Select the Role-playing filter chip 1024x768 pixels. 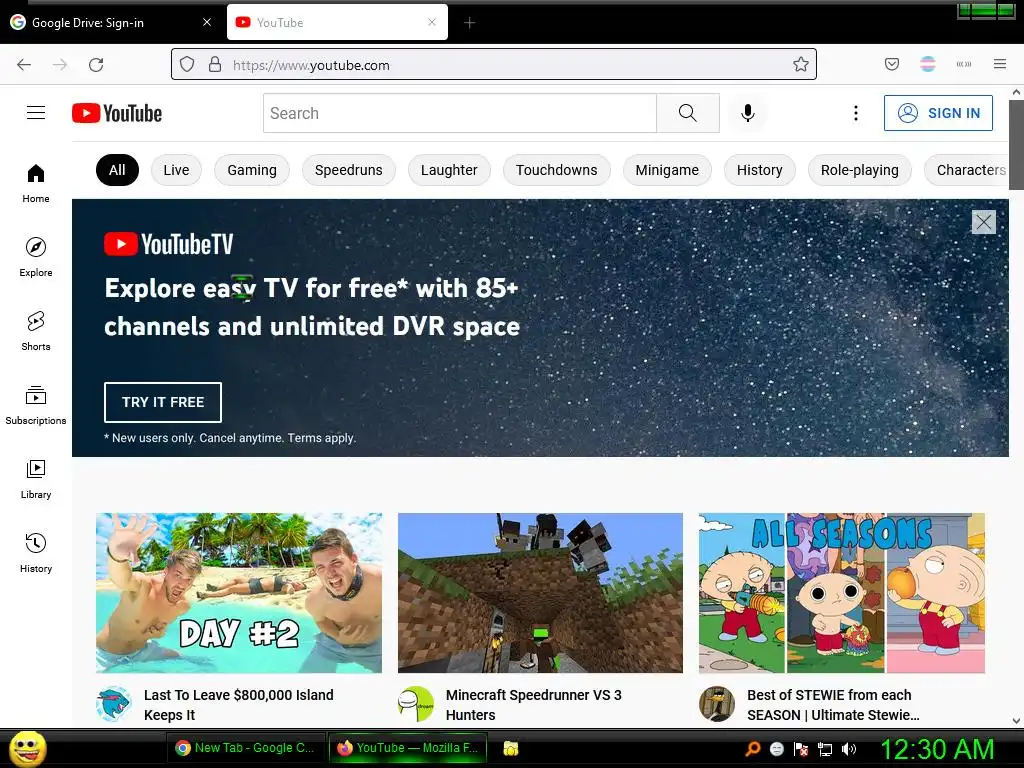pyautogui.click(x=859, y=170)
